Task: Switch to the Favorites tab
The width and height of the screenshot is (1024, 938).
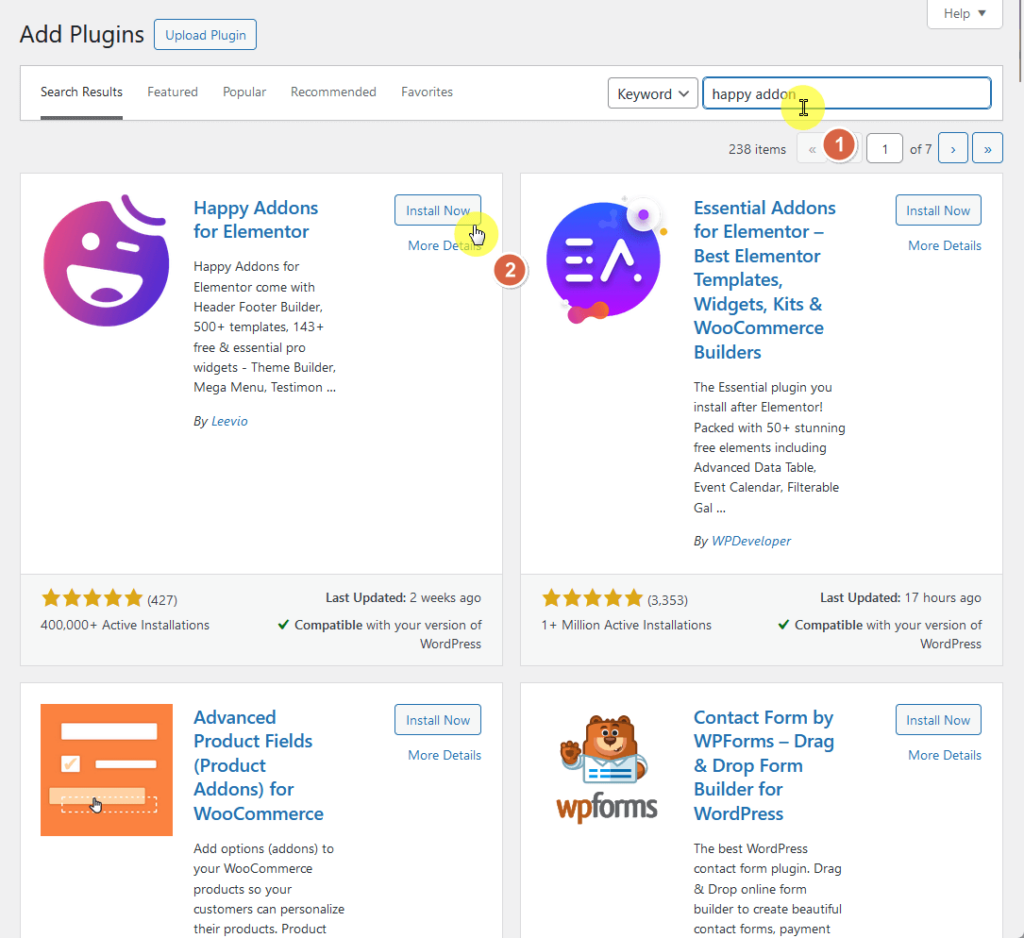Action: [x=426, y=92]
